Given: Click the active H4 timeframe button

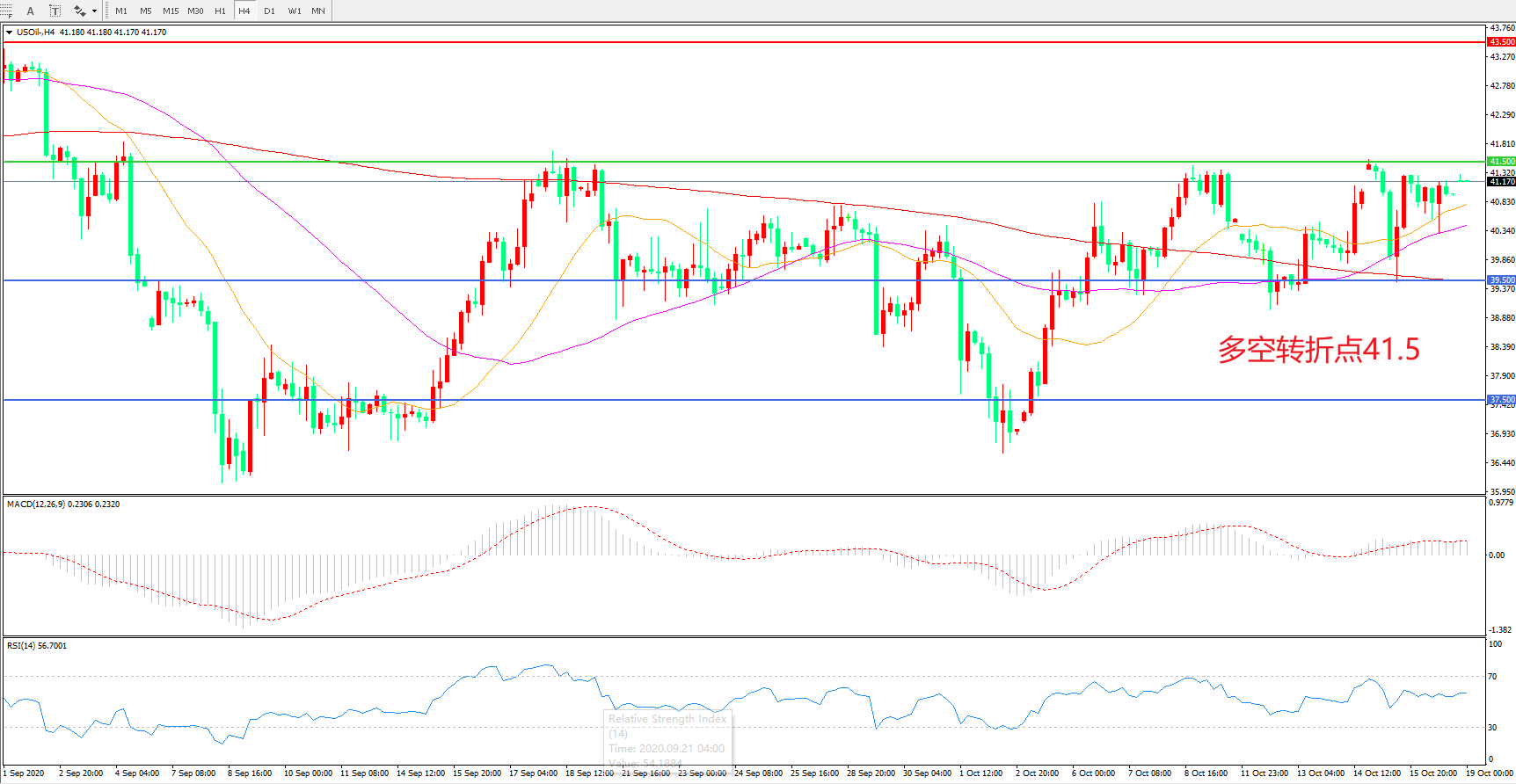Looking at the screenshot, I should 244,11.
